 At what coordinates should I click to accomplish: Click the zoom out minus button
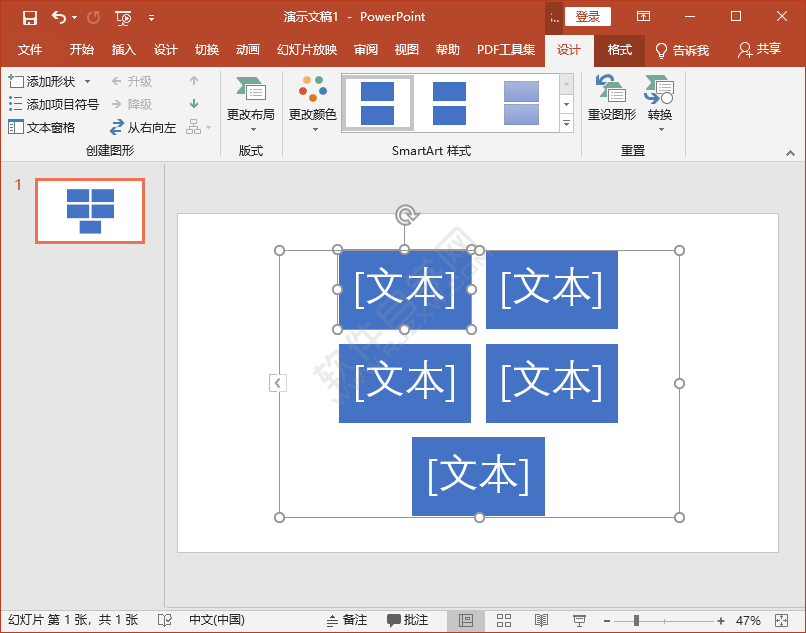(607, 621)
